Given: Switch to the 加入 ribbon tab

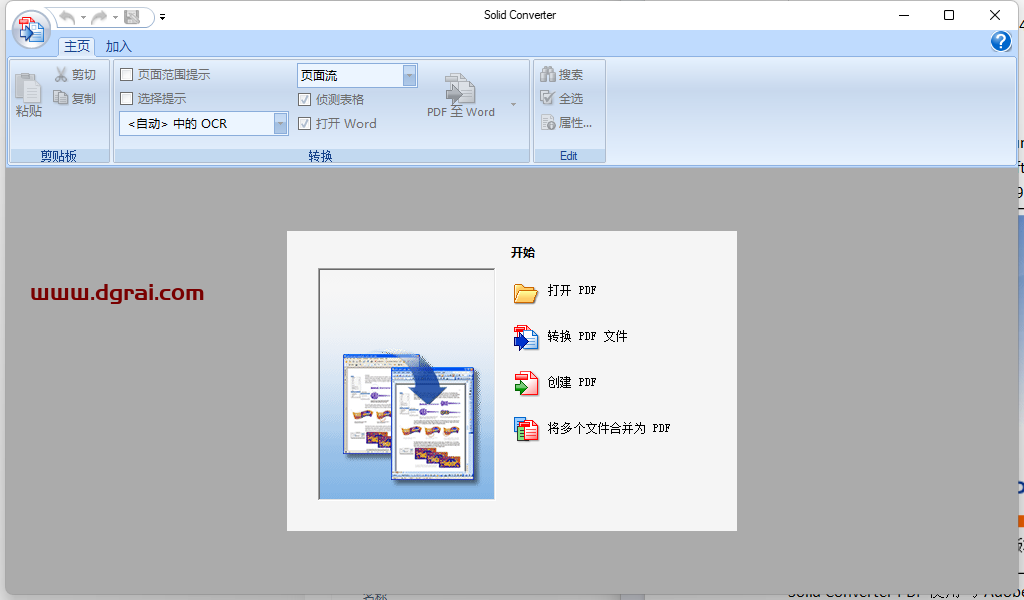Looking at the screenshot, I should pos(118,46).
